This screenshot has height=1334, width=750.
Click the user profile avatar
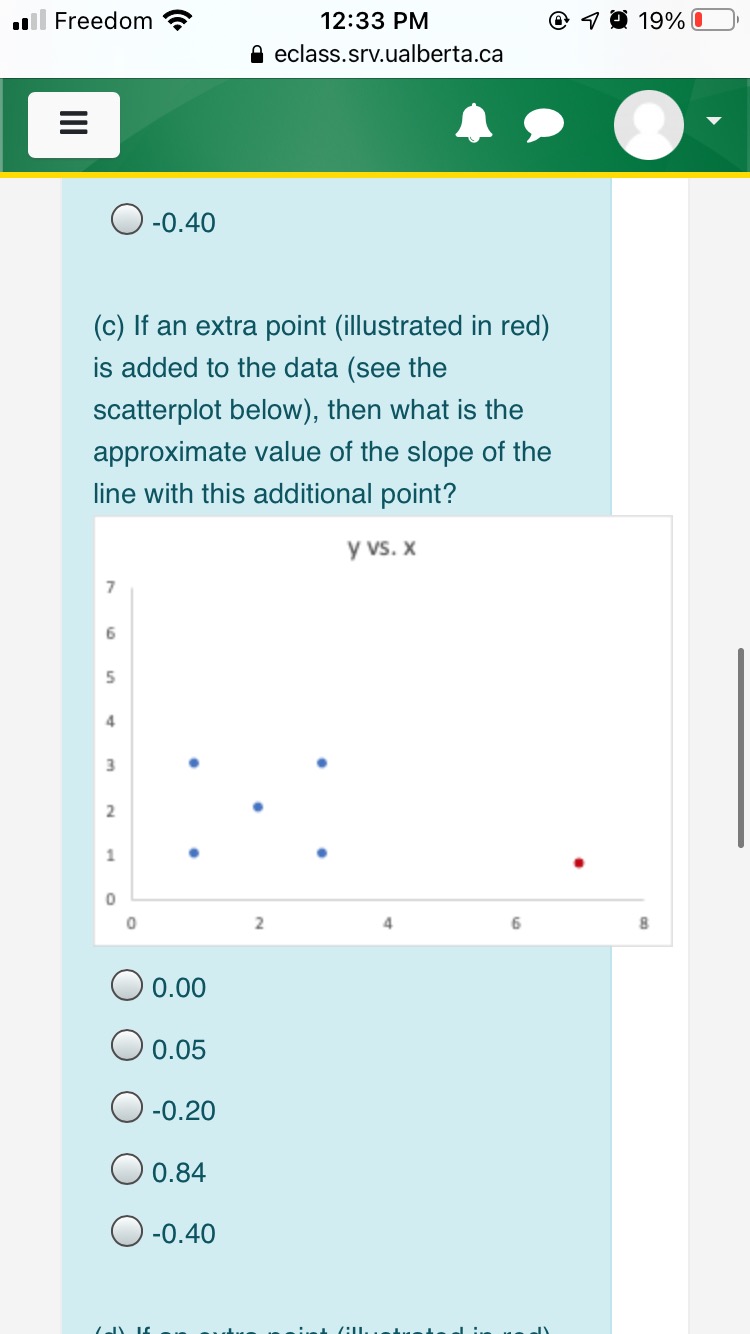coord(648,123)
